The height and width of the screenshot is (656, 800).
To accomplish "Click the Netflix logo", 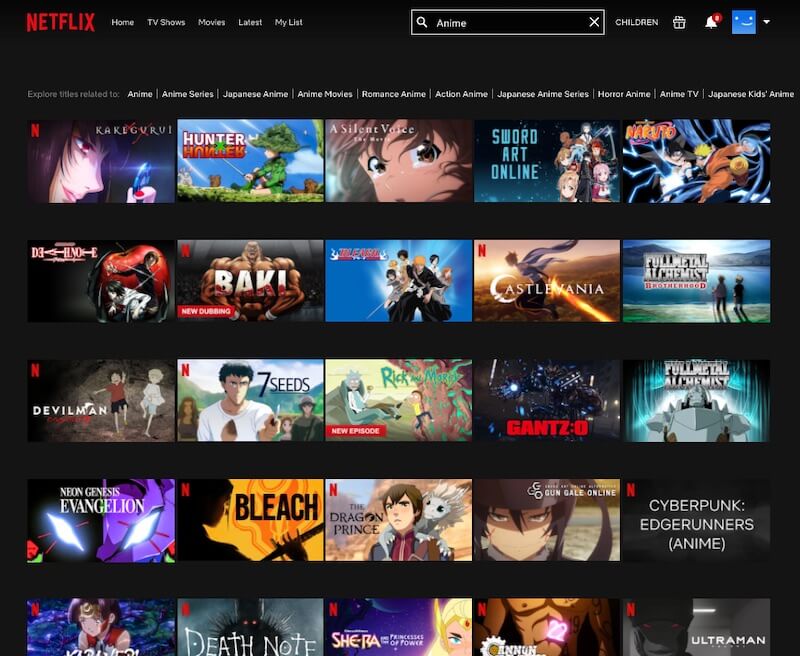I will click(x=61, y=22).
